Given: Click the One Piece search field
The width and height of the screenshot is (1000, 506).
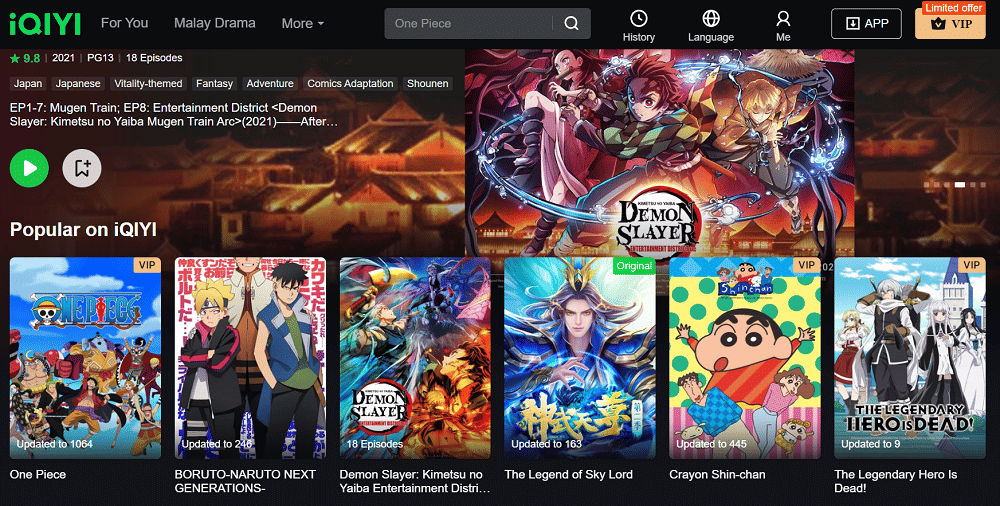Looking at the screenshot, I should point(470,23).
